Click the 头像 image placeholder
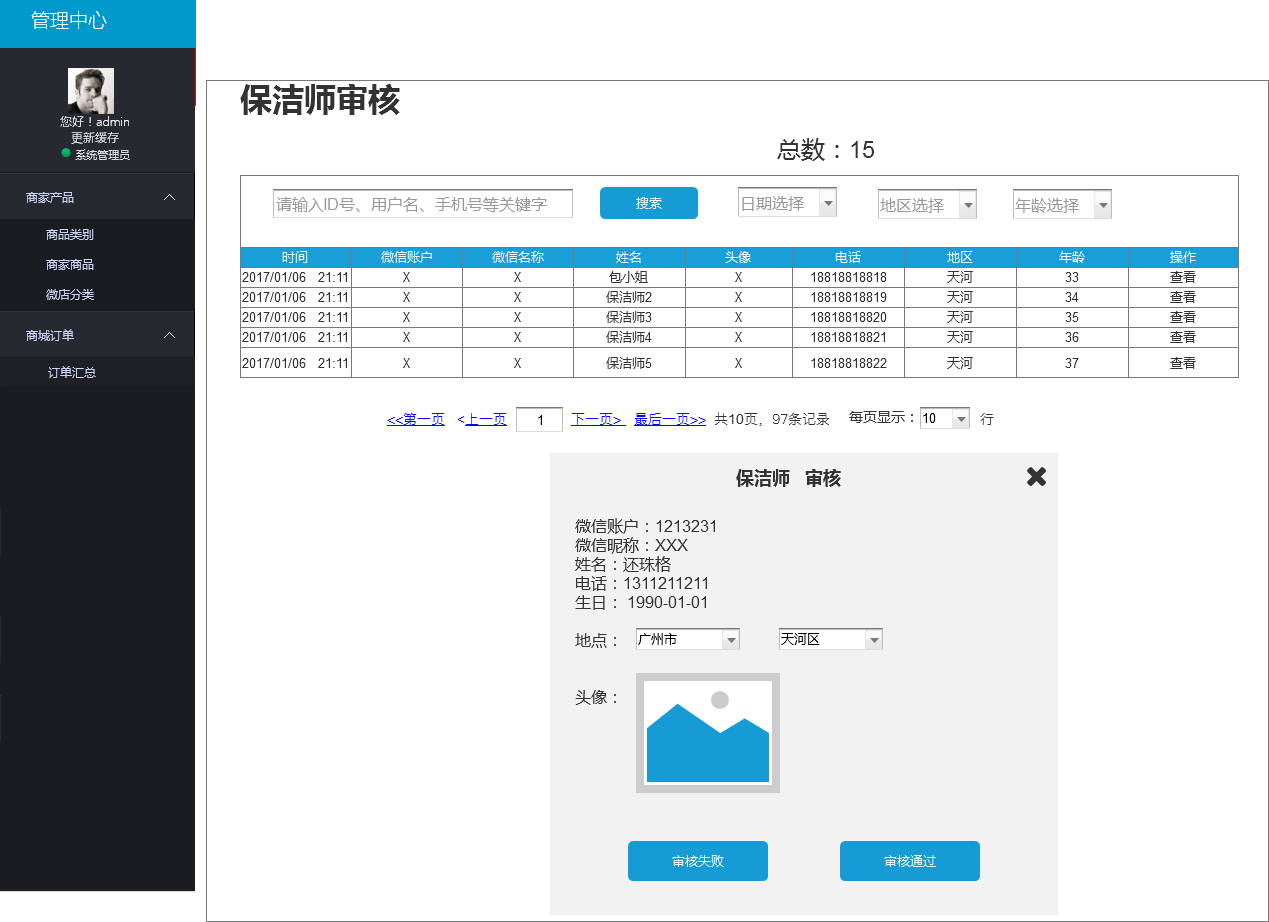1269x922 pixels. click(x=707, y=733)
